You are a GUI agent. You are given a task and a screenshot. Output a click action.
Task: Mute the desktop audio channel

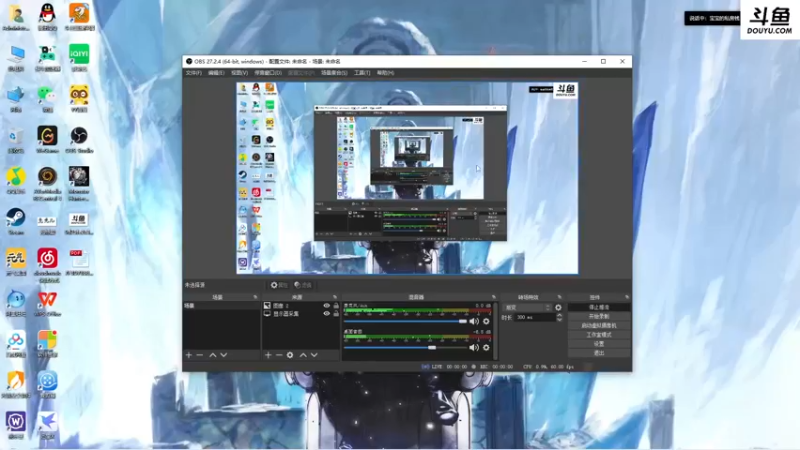point(474,347)
